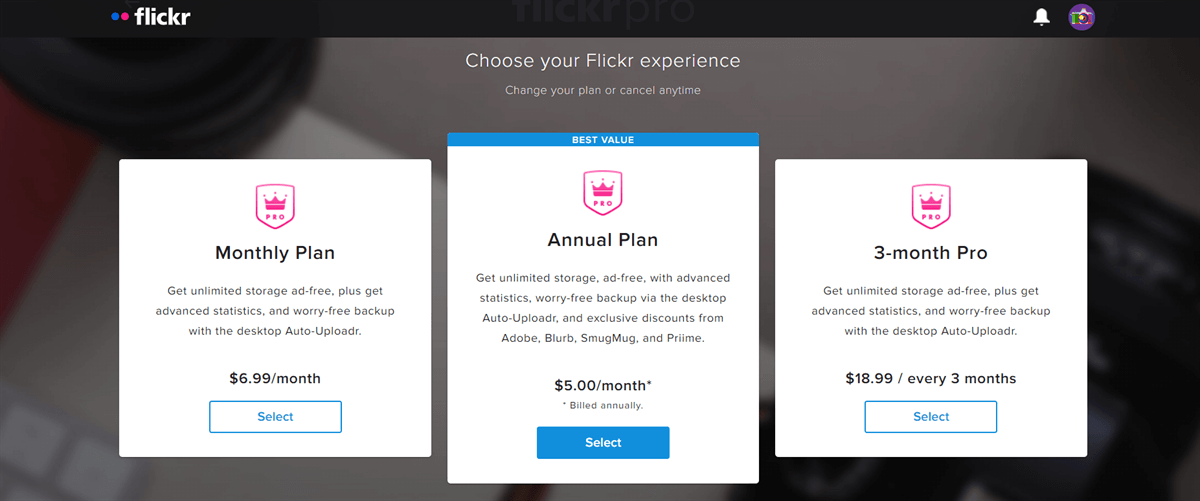1200x501 pixels.
Task: Click the Annual Plan heading
Action: 603,240
